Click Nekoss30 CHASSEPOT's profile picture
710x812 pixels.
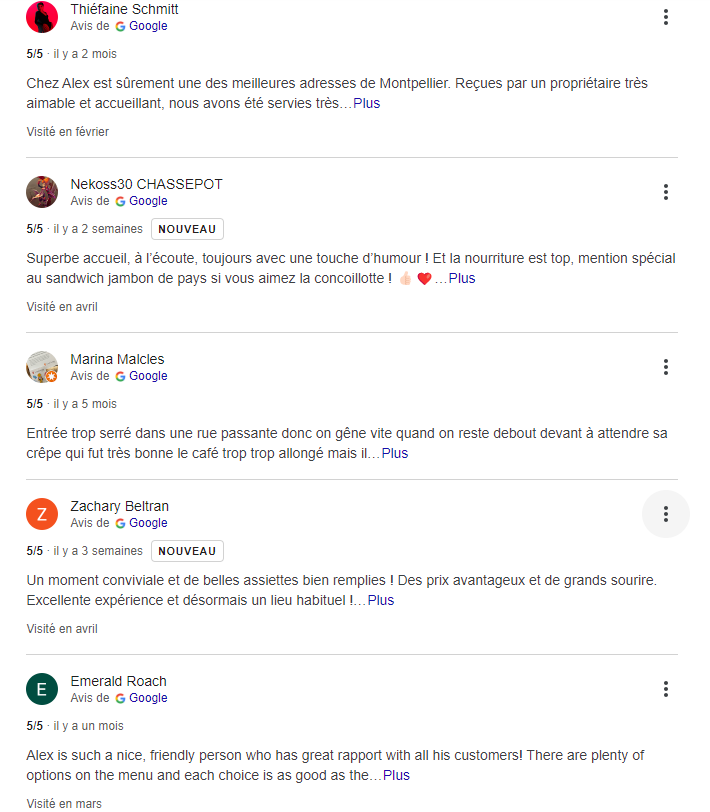coord(42,192)
